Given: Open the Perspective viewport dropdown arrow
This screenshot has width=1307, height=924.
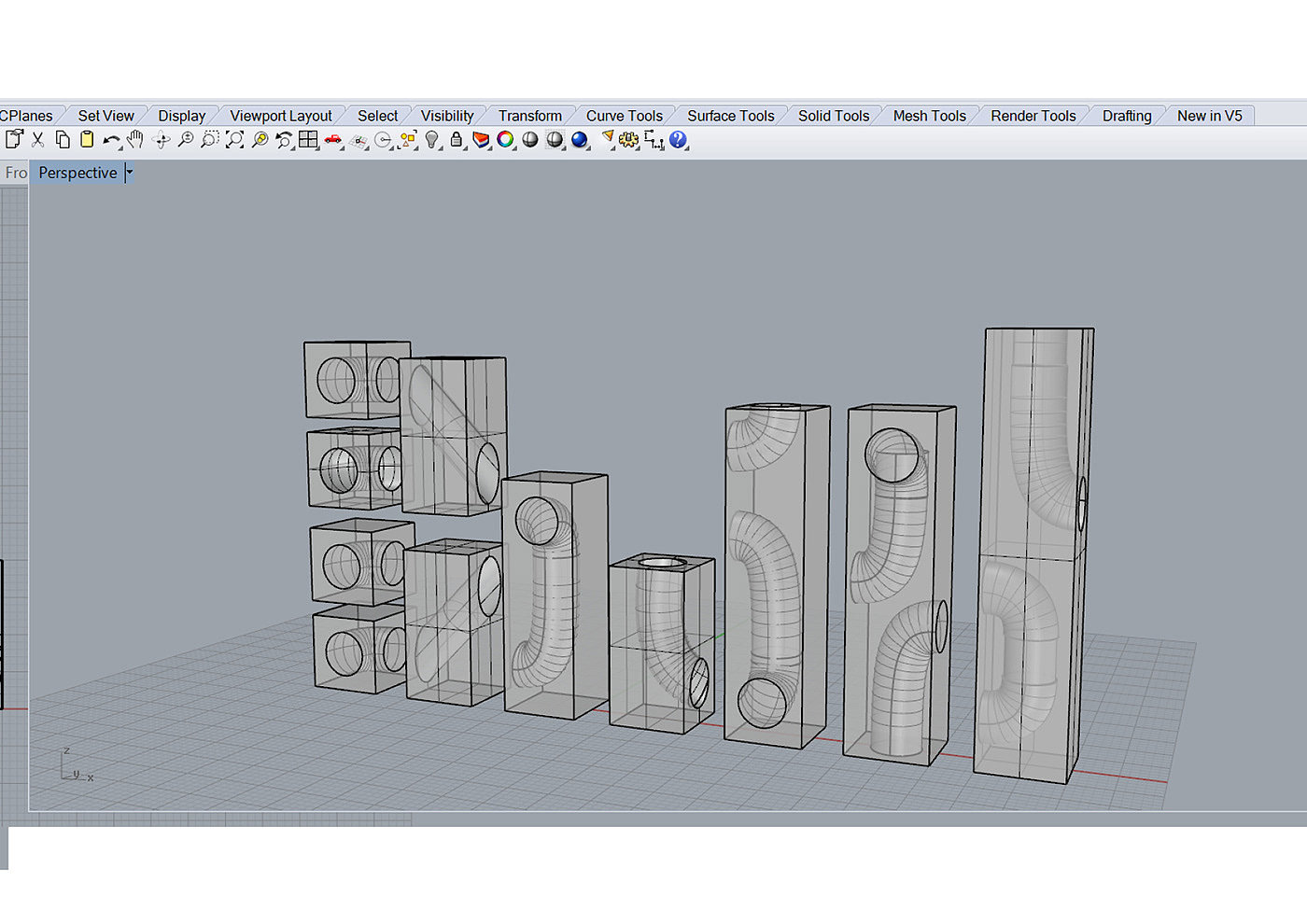Looking at the screenshot, I should (x=130, y=173).
